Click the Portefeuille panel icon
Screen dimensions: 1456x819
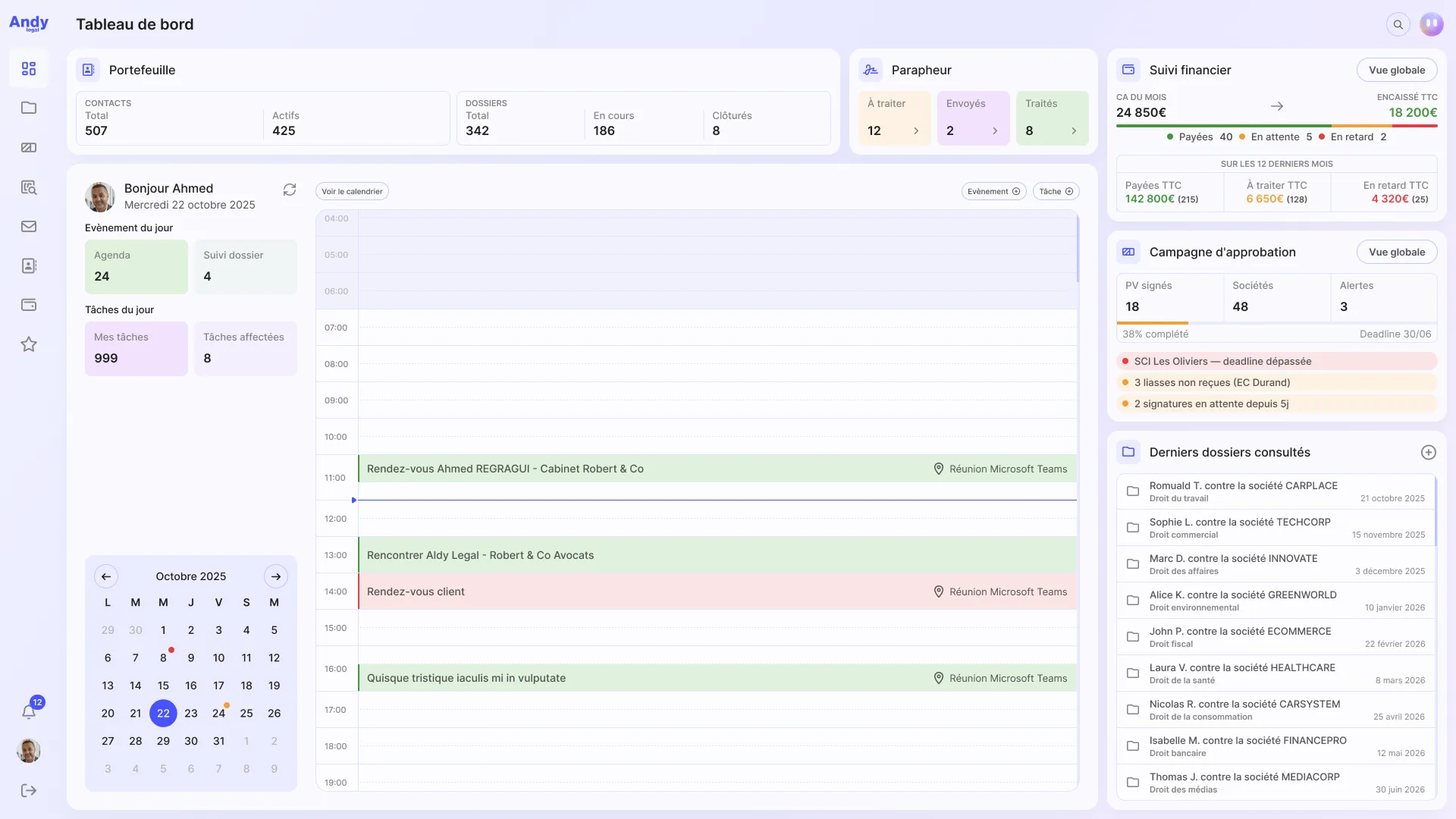tap(88, 70)
